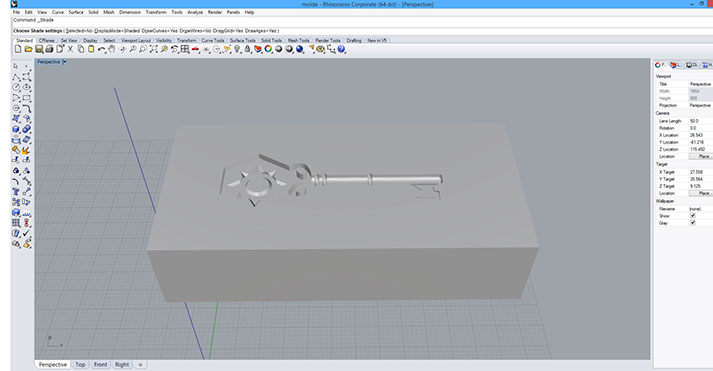Click the Print icon
The height and width of the screenshot is (371, 713).
point(49,49)
